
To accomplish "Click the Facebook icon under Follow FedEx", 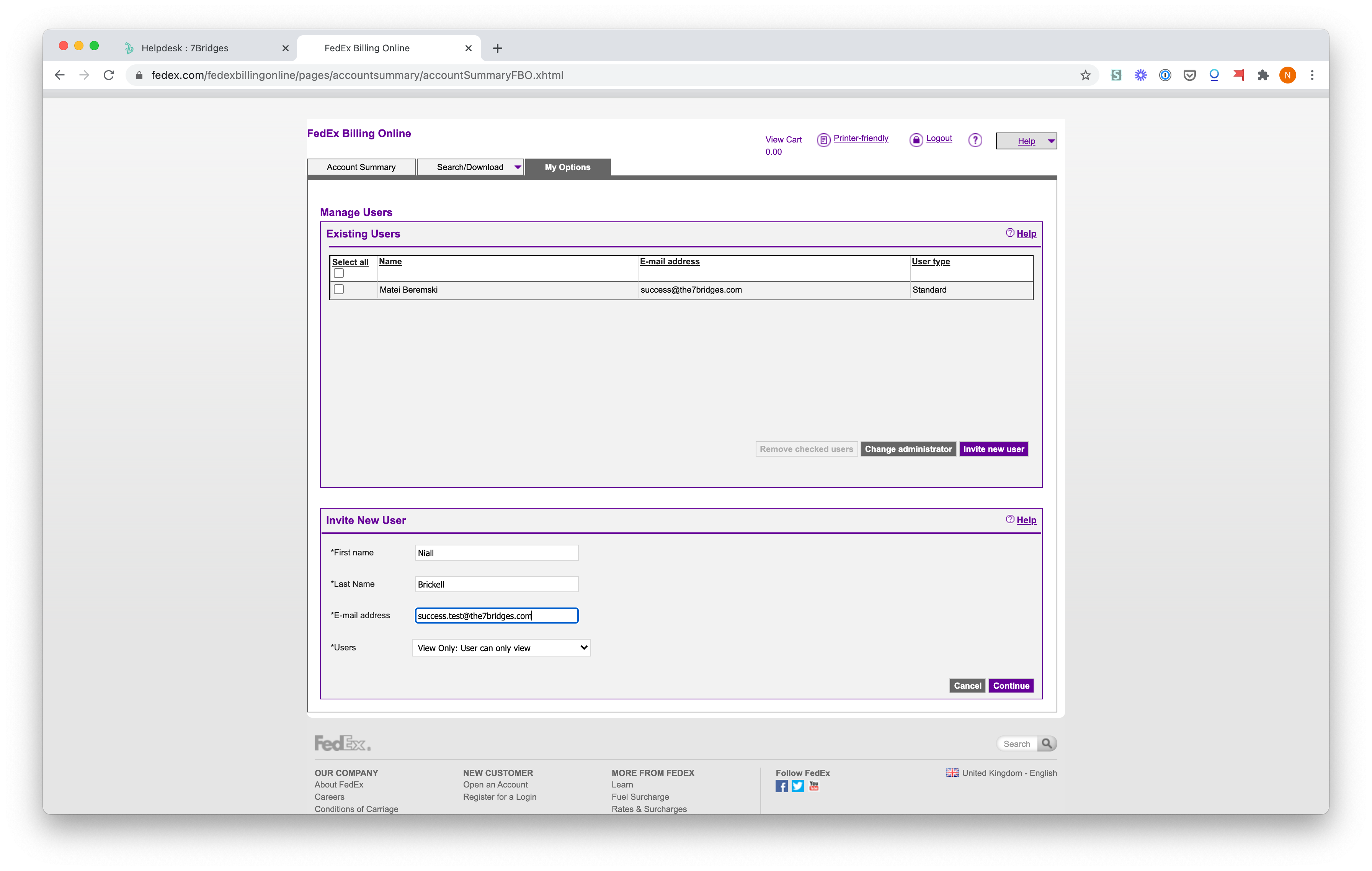I will click(781, 786).
